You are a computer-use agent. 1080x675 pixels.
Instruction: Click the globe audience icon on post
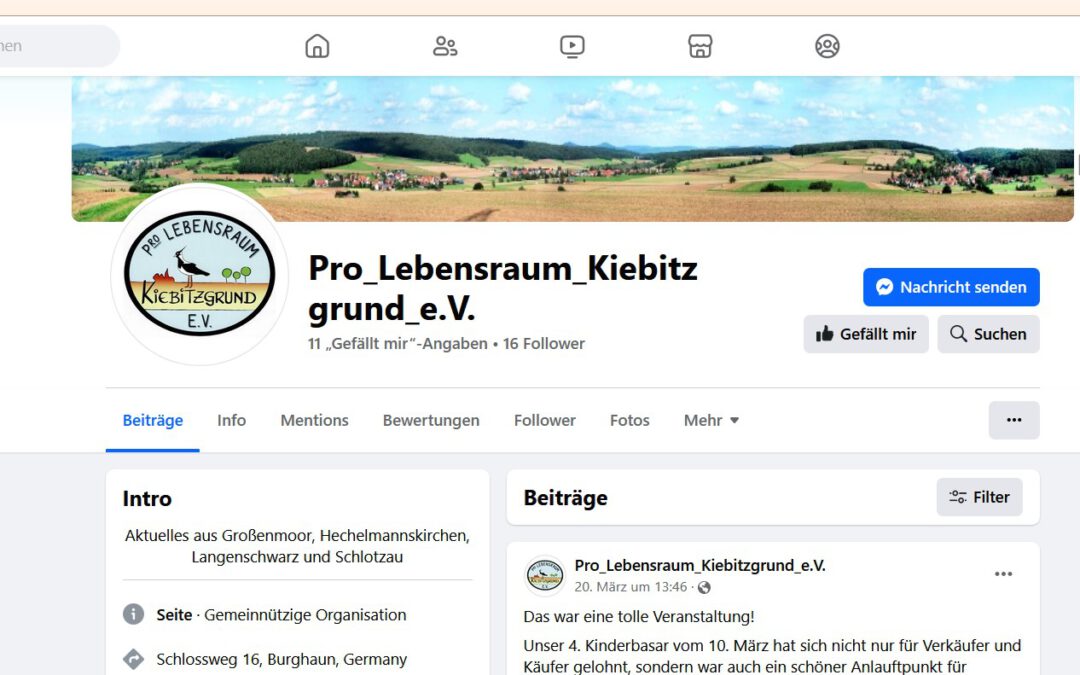704,588
